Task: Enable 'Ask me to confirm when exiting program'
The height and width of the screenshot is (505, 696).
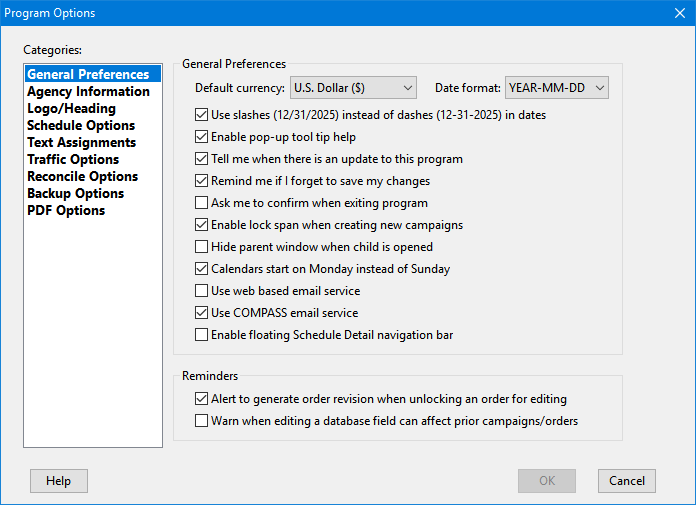Action: point(202,203)
